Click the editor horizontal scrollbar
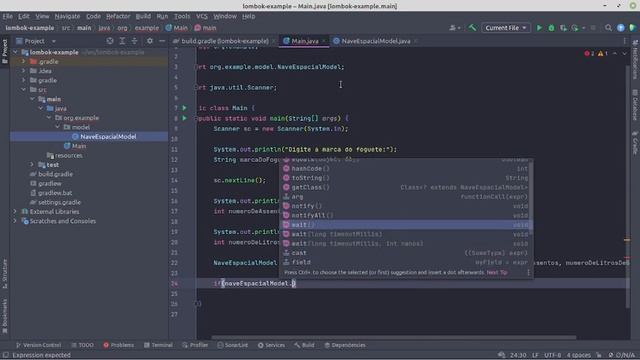The image size is (640, 360). pyautogui.click(x=393, y=338)
